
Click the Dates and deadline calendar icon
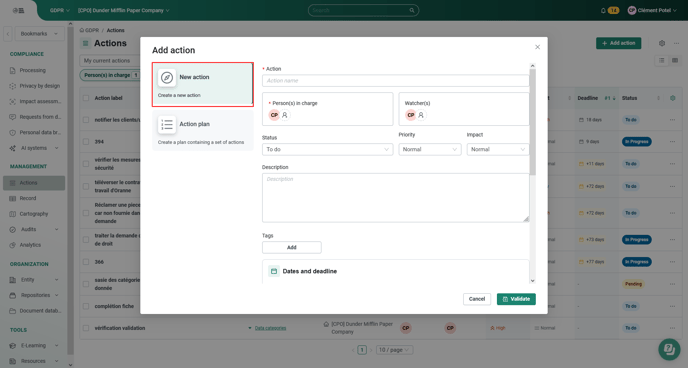(x=274, y=271)
